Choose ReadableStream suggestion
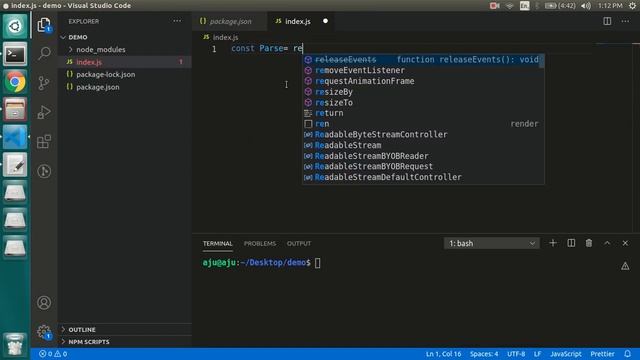Viewport: 640px width, 360px height. point(423,145)
